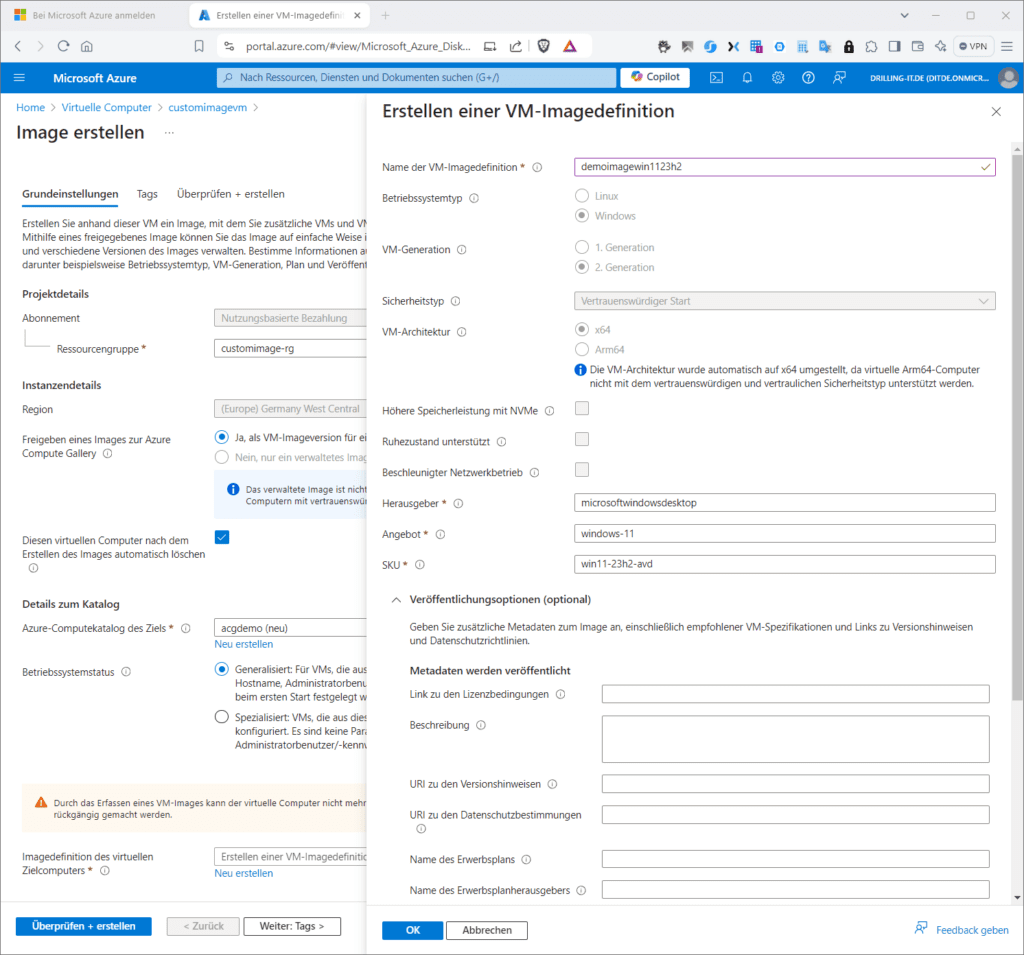Show info for Sicherheitstyp
This screenshot has height=955, width=1024.
point(456,301)
